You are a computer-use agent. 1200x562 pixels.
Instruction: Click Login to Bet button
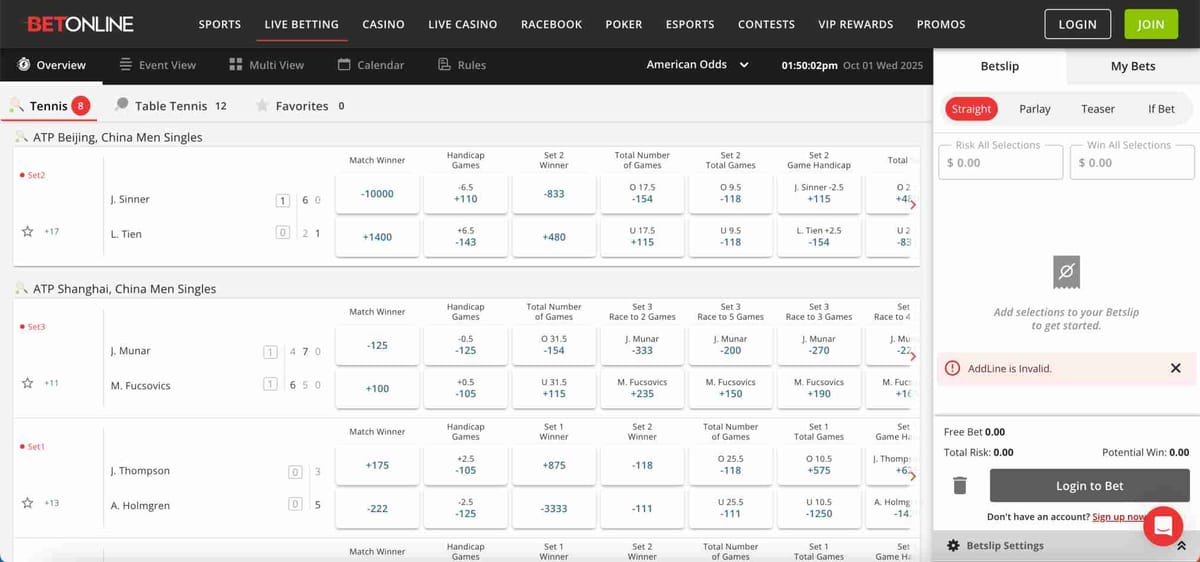click(x=1090, y=486)
